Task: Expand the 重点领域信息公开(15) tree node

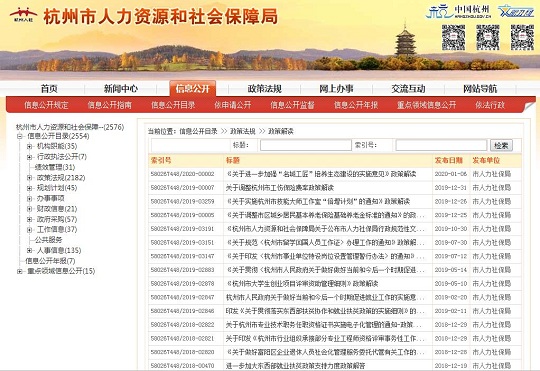Action: point(20,271)
